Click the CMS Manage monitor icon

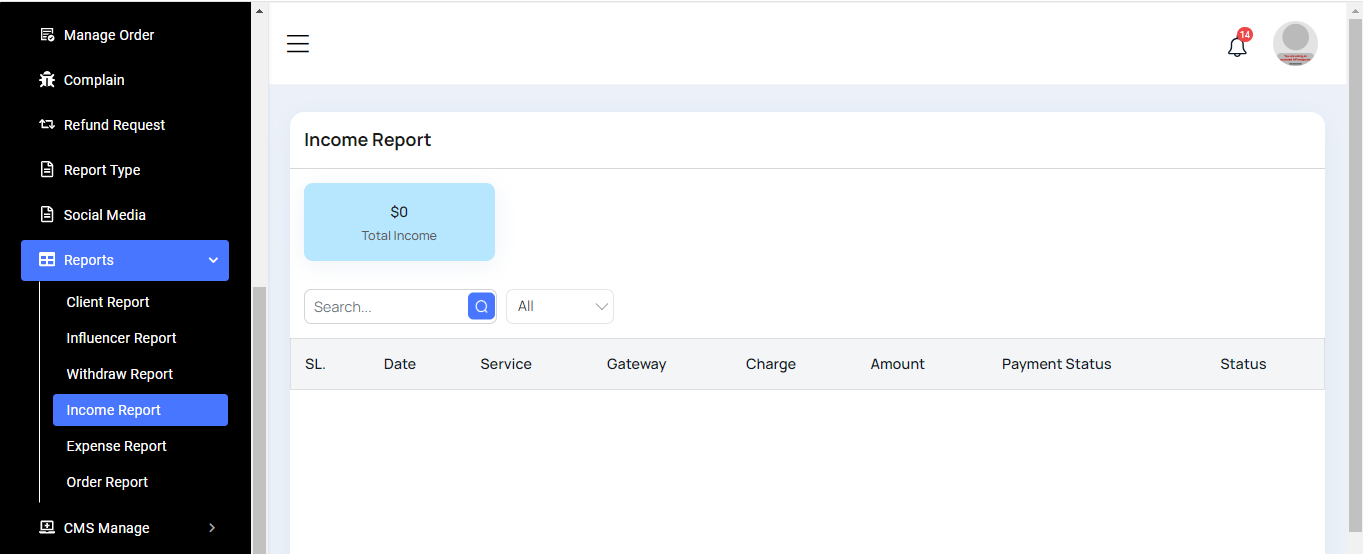pyautogui.click(x=47, y=528)
